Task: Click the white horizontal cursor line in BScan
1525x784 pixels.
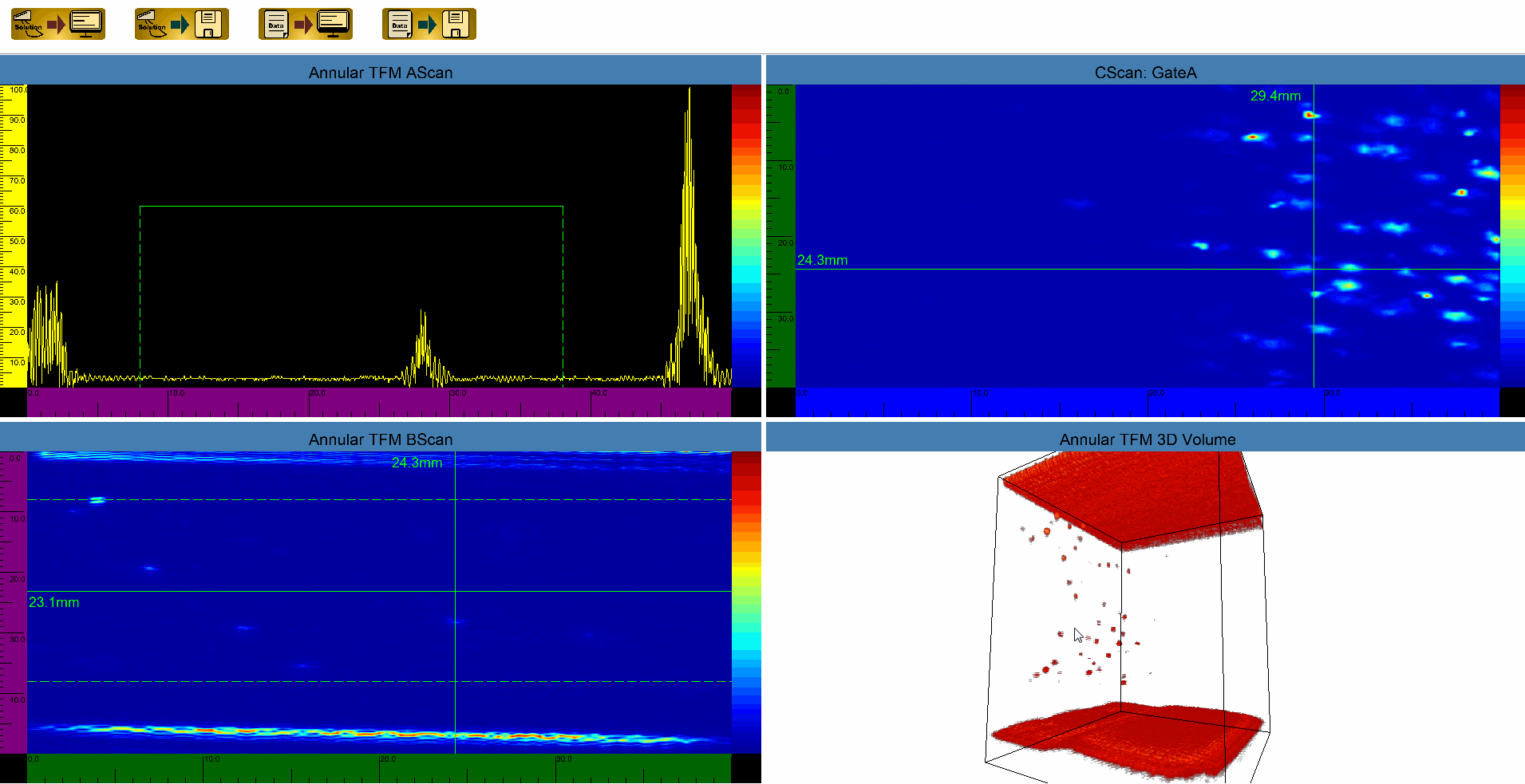Action: [x=379, y=591]
